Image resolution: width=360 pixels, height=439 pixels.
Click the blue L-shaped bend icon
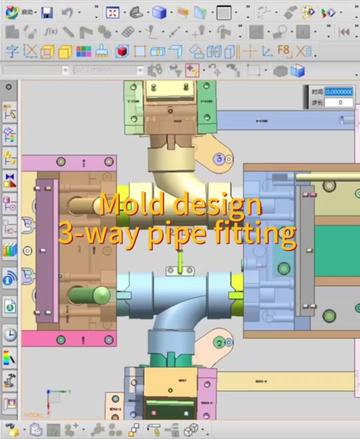[x=176, y=51]
